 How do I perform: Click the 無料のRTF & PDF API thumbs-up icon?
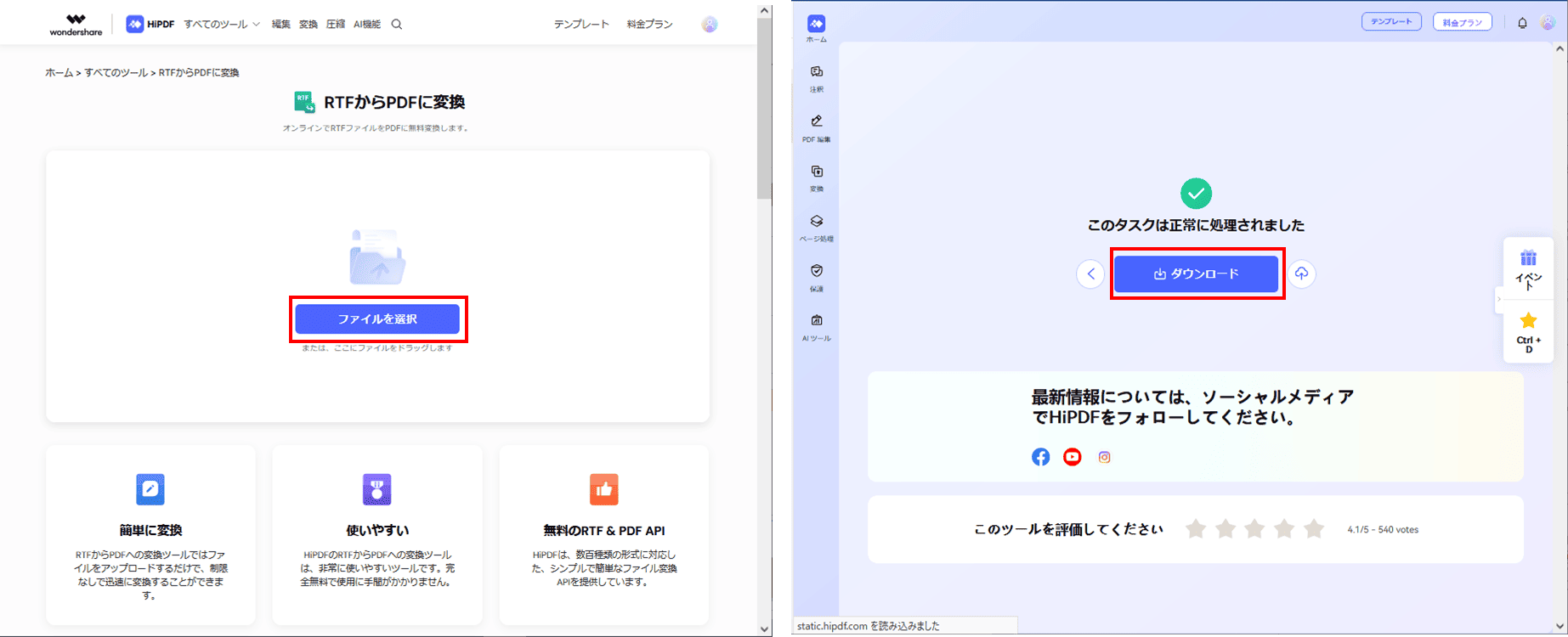pyautogui.click(x=604, y=489)
